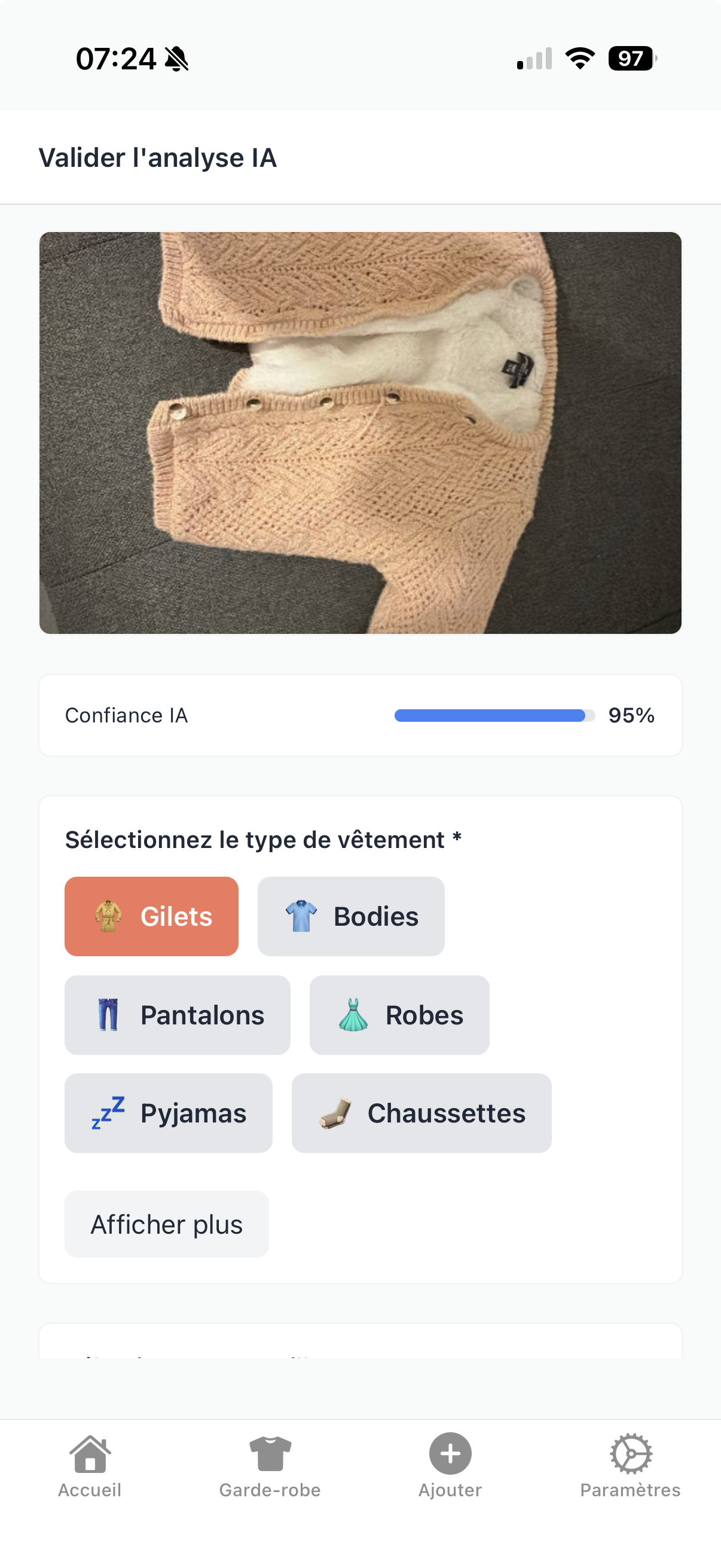Select Gilets as clothing type
The width and height of the screenshot is (721, 1568).
pos(151,916)
